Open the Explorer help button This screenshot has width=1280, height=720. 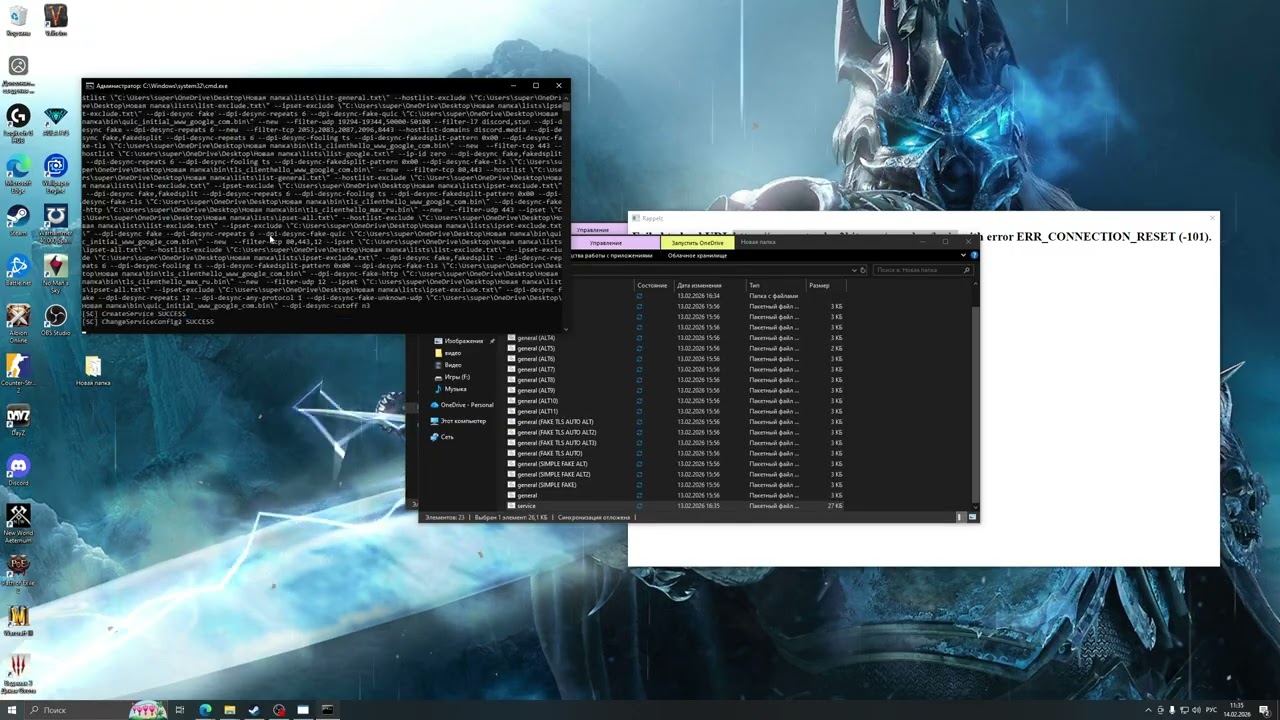[x=974, y=255]
